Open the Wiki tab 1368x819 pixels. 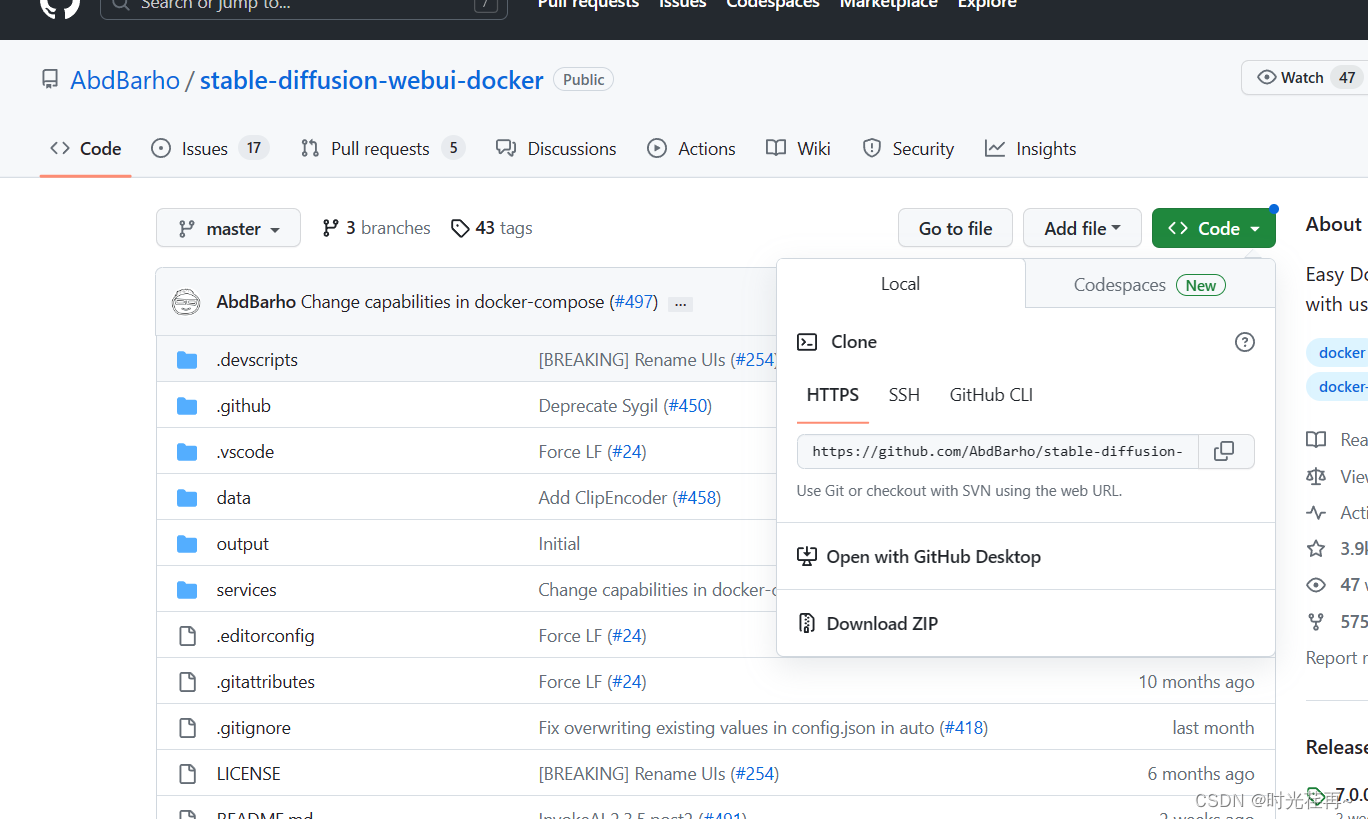(x=798, y=149)
